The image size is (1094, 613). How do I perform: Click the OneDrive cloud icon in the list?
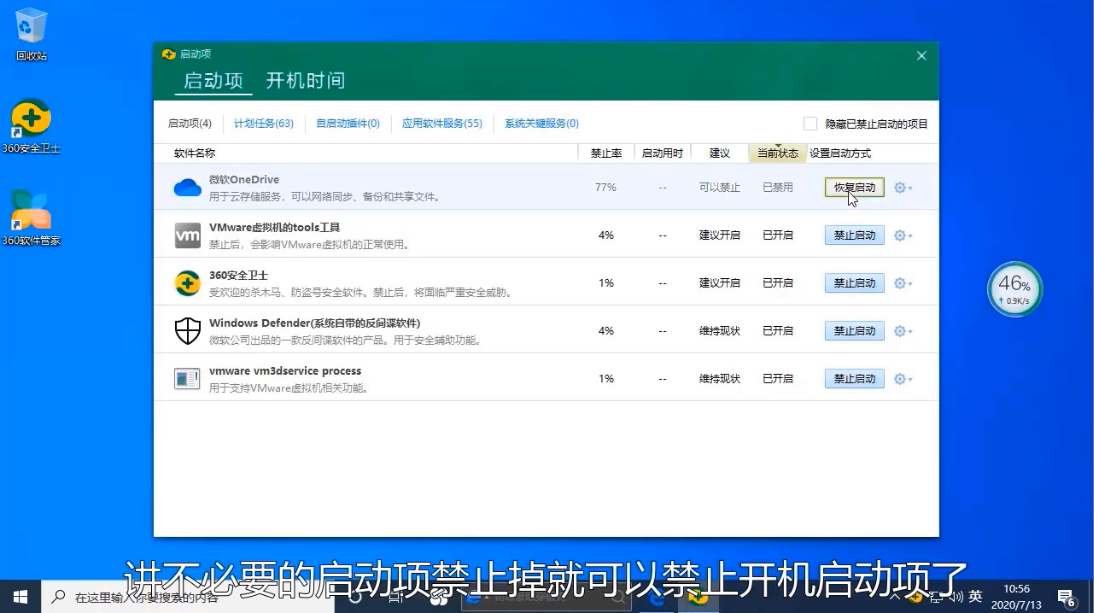coord(187,188)
